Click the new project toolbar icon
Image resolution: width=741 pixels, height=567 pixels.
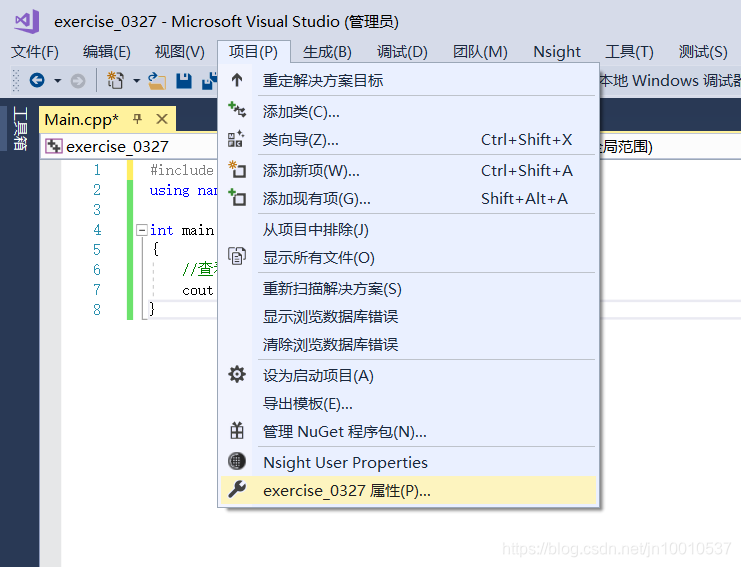click(x=115, y=80)
